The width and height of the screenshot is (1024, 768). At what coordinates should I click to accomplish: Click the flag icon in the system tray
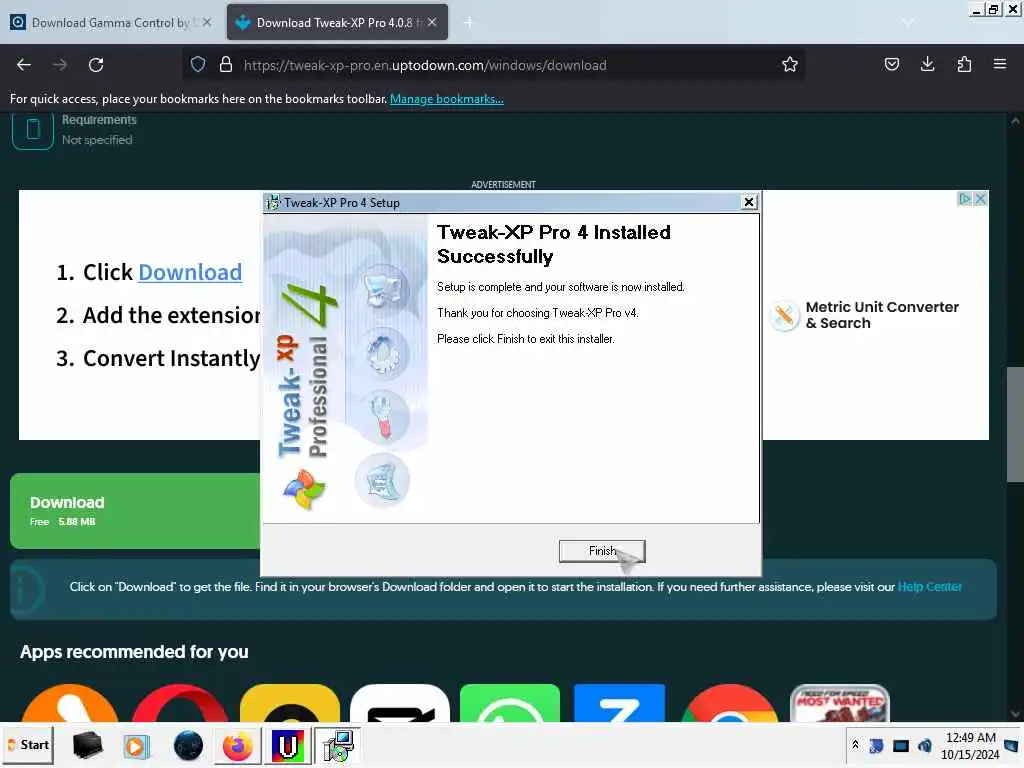click(876, 745)
